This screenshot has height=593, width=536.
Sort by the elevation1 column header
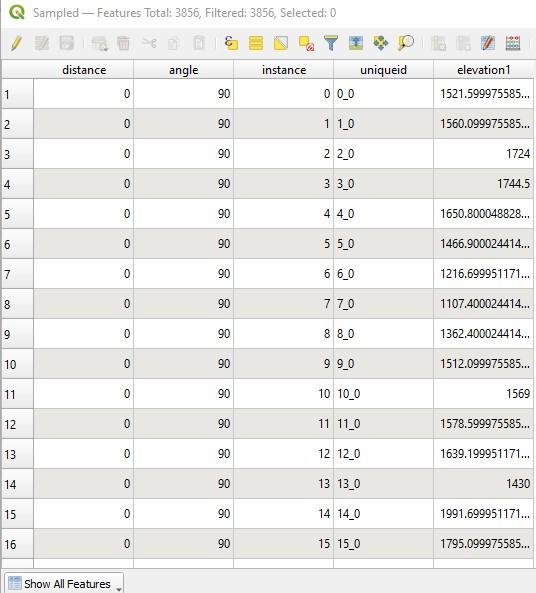(x=483, y=70)
